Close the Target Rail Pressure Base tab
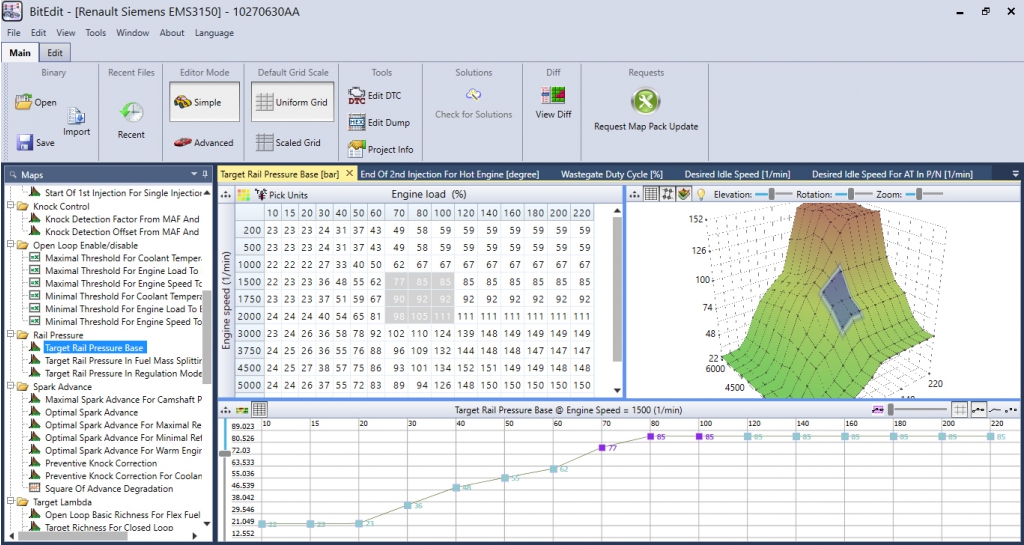The image size is (1024, 545). (x=349, y=174)
